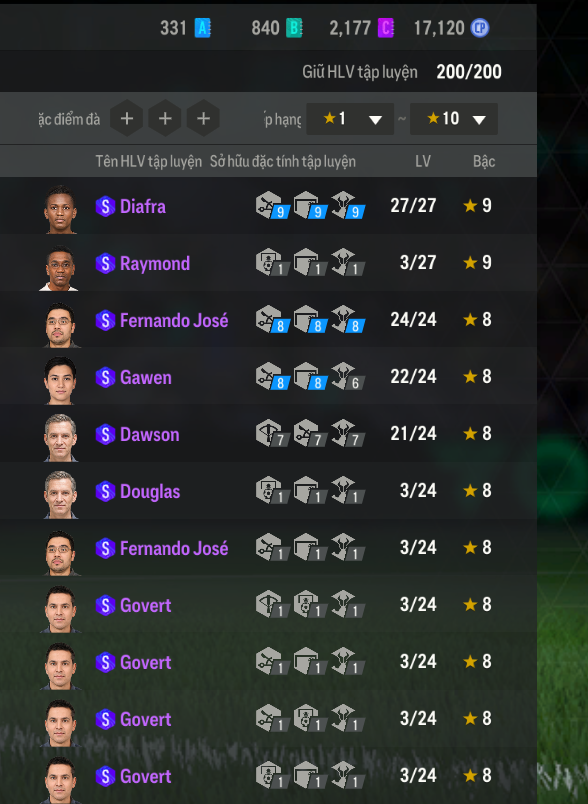Click Gawen's level 6 training trait icon
The image size is (588, 804).
pos(348,376)
